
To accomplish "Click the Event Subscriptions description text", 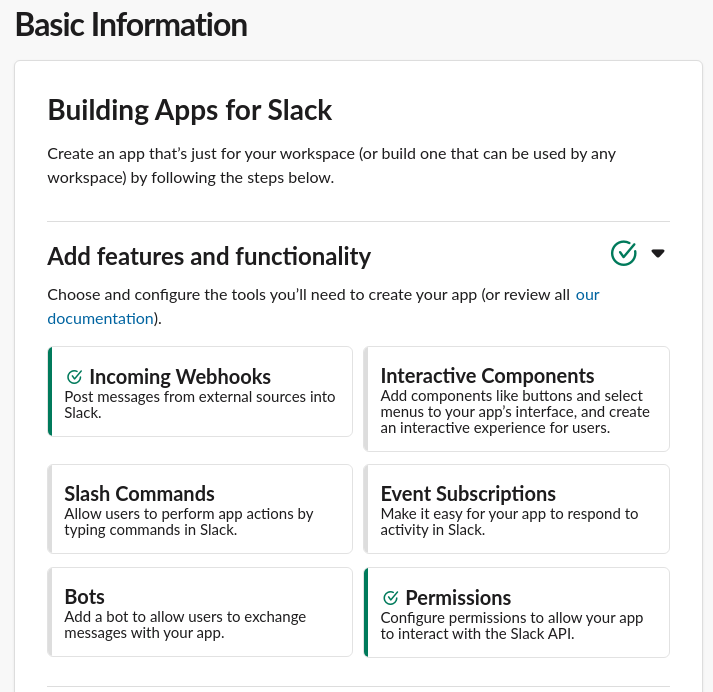I will (x=509, y=522).
